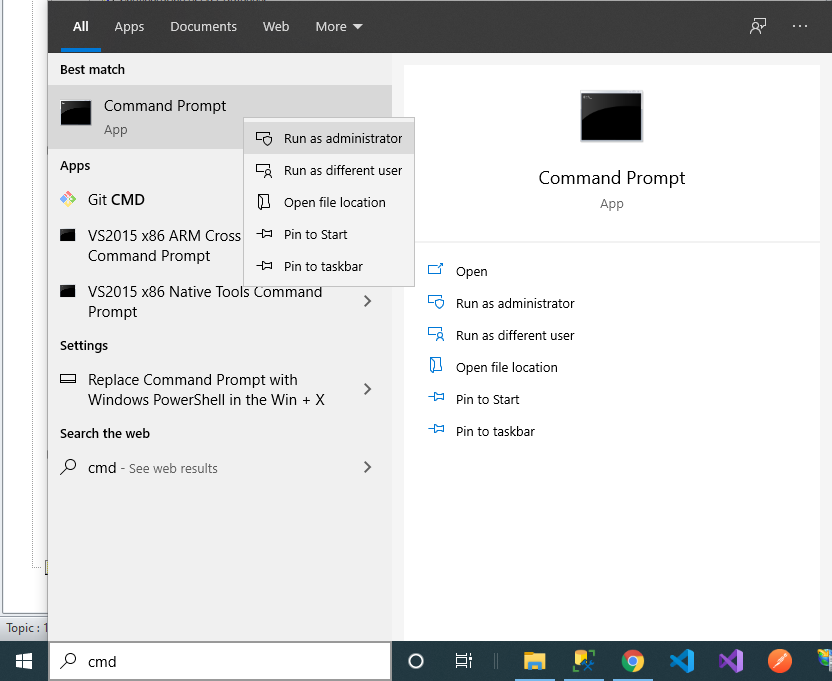The image size is (832, 681).
Task: Focus the taskbar search box containing cmd
Action: pos(220,661)
